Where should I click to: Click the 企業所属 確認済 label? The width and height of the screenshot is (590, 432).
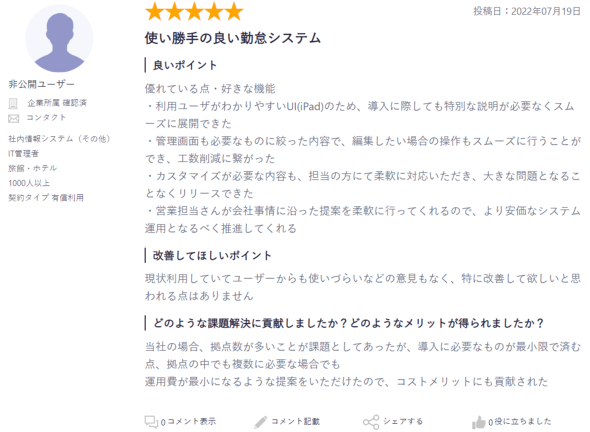tap(57, 103)
